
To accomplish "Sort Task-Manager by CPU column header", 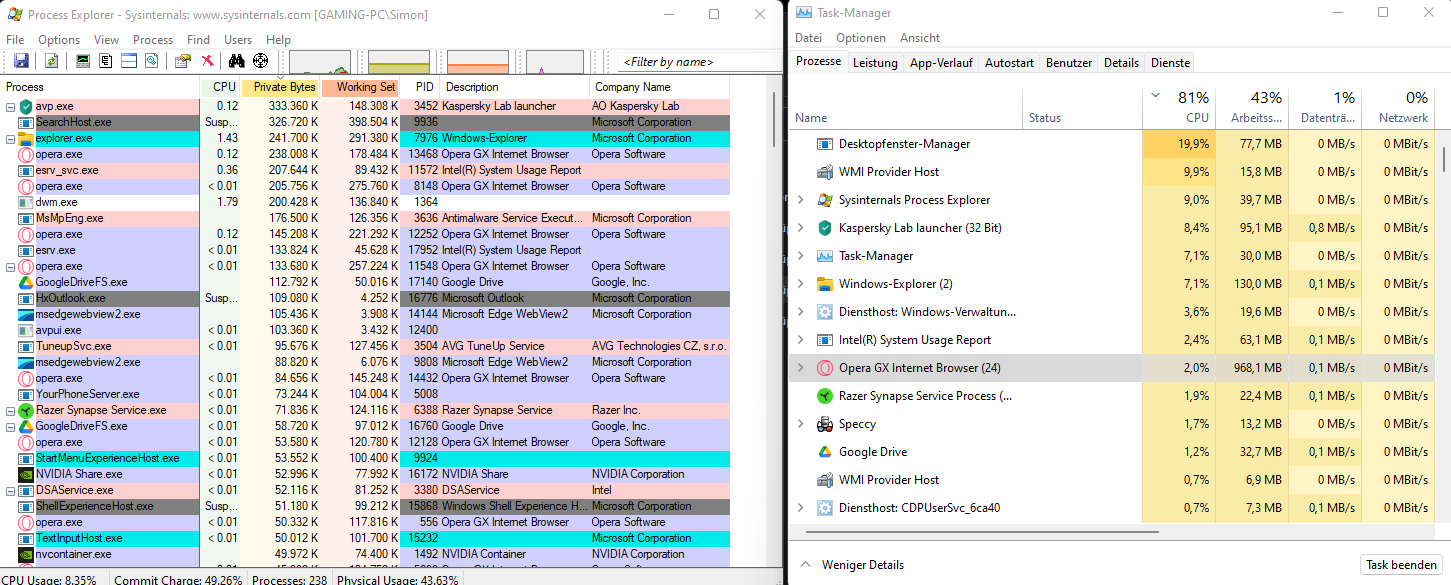I will [1178, 108].
